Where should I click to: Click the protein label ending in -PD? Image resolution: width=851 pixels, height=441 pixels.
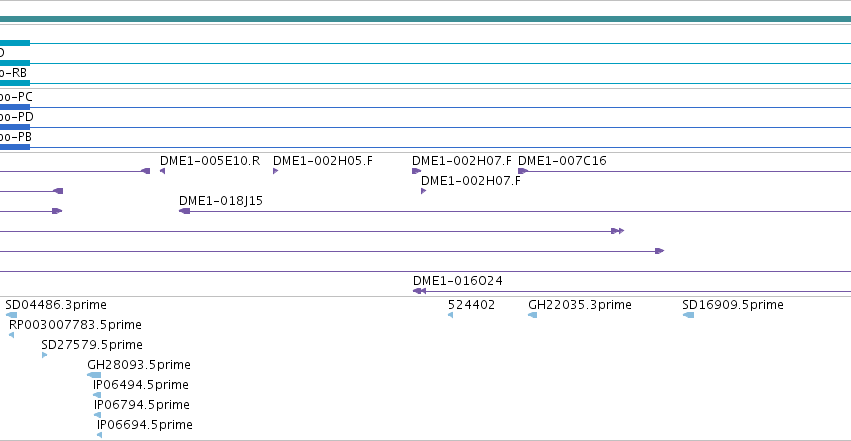tap(16, 117)
